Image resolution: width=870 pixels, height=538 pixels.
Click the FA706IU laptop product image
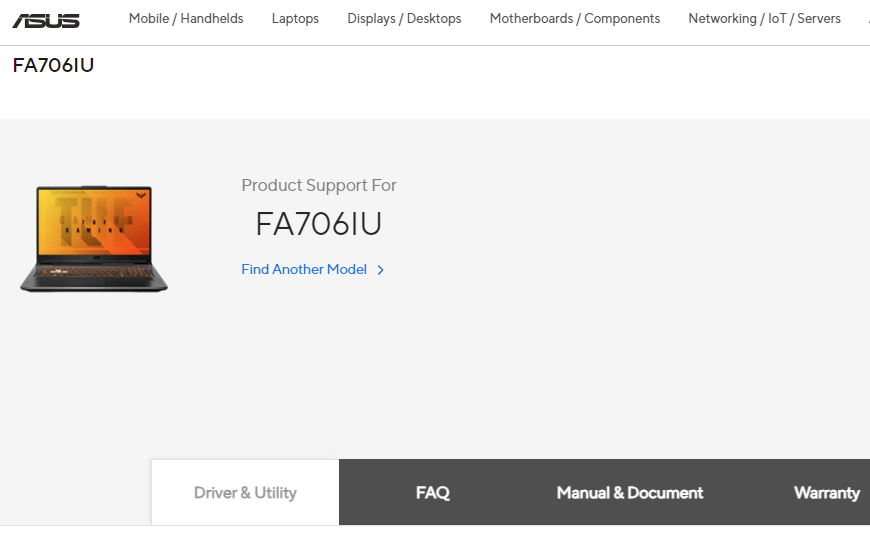click(x=94, y=238)
